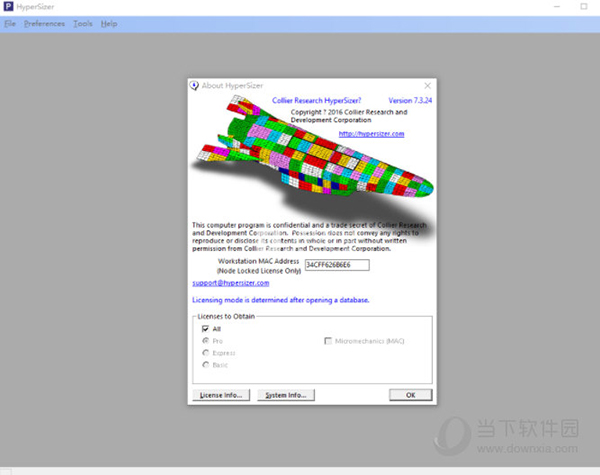Click the Collier Research HyperSizer title text
Viewport: 600px width, 475px height.
316,101
